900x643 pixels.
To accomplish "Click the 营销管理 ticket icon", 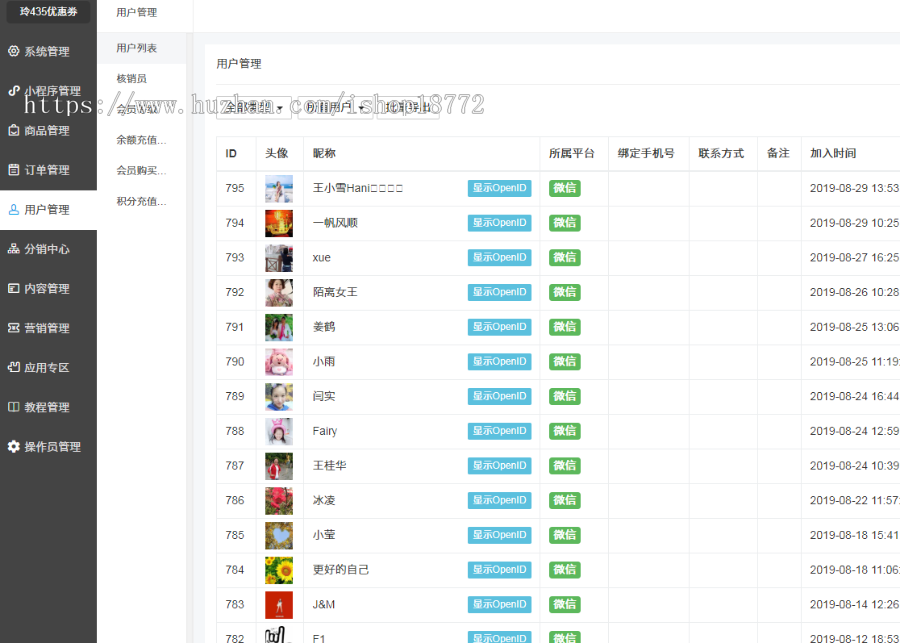I will coord(13,328).
